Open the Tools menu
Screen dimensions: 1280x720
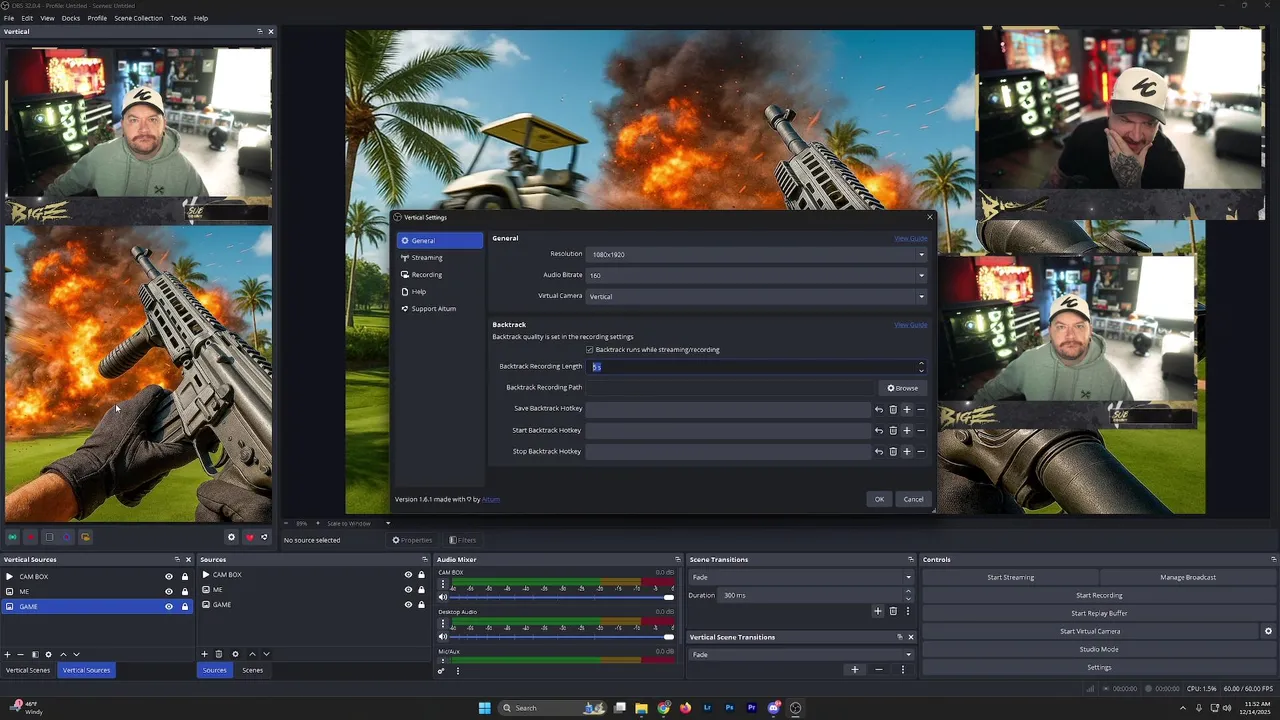(178, 18)
